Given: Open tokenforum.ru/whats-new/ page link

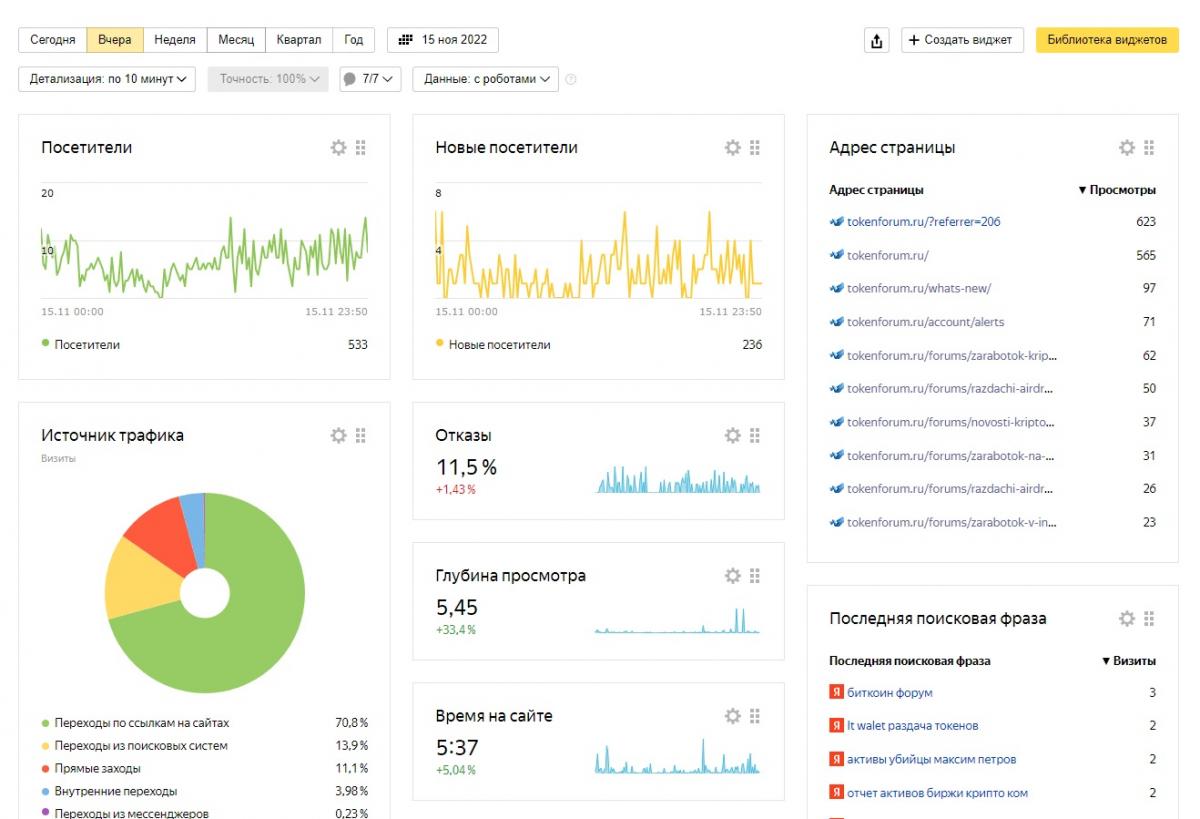Looking at the screenshot, I should point(918,288).
